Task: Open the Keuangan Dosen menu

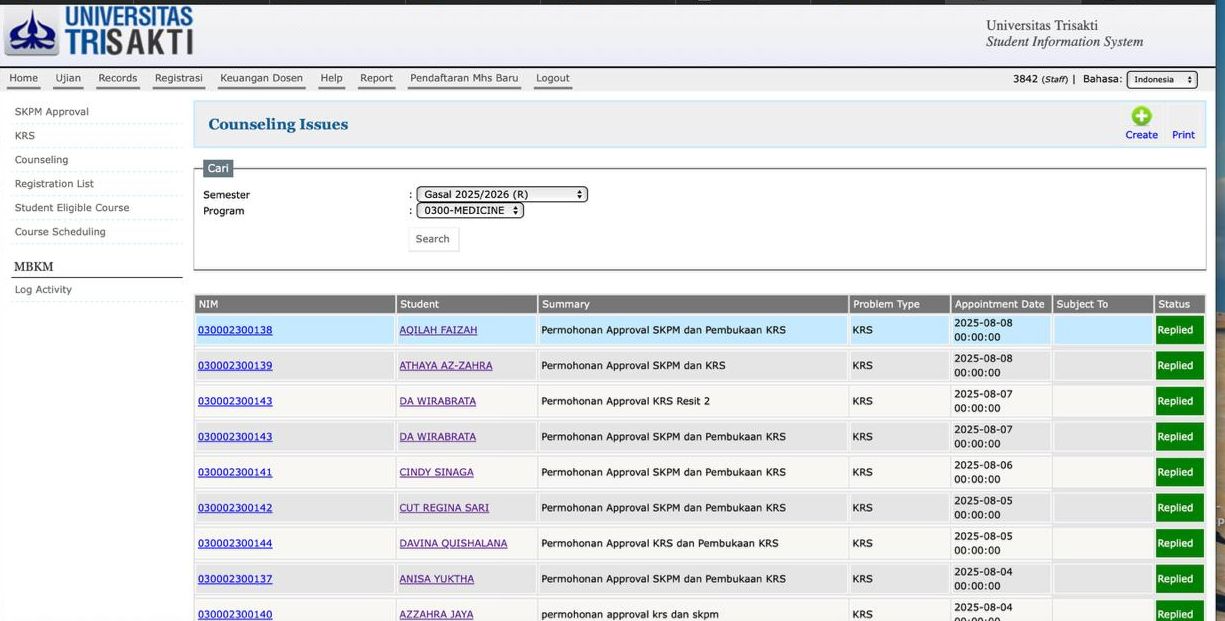Action: [x=261, y=78]
